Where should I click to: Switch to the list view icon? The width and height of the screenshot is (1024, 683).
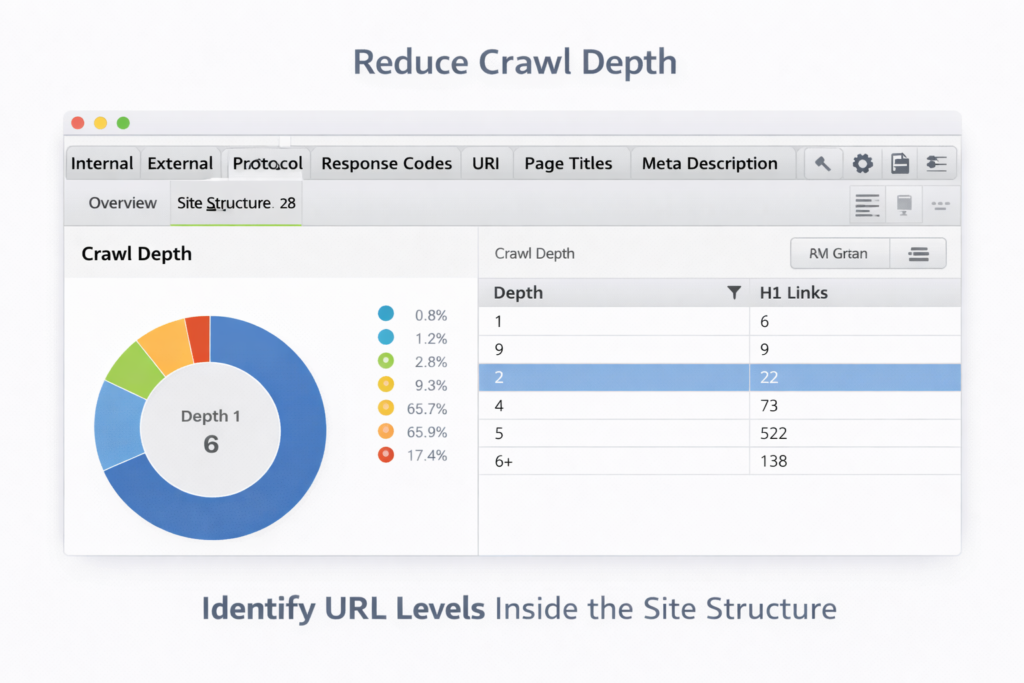coord(866,204)
